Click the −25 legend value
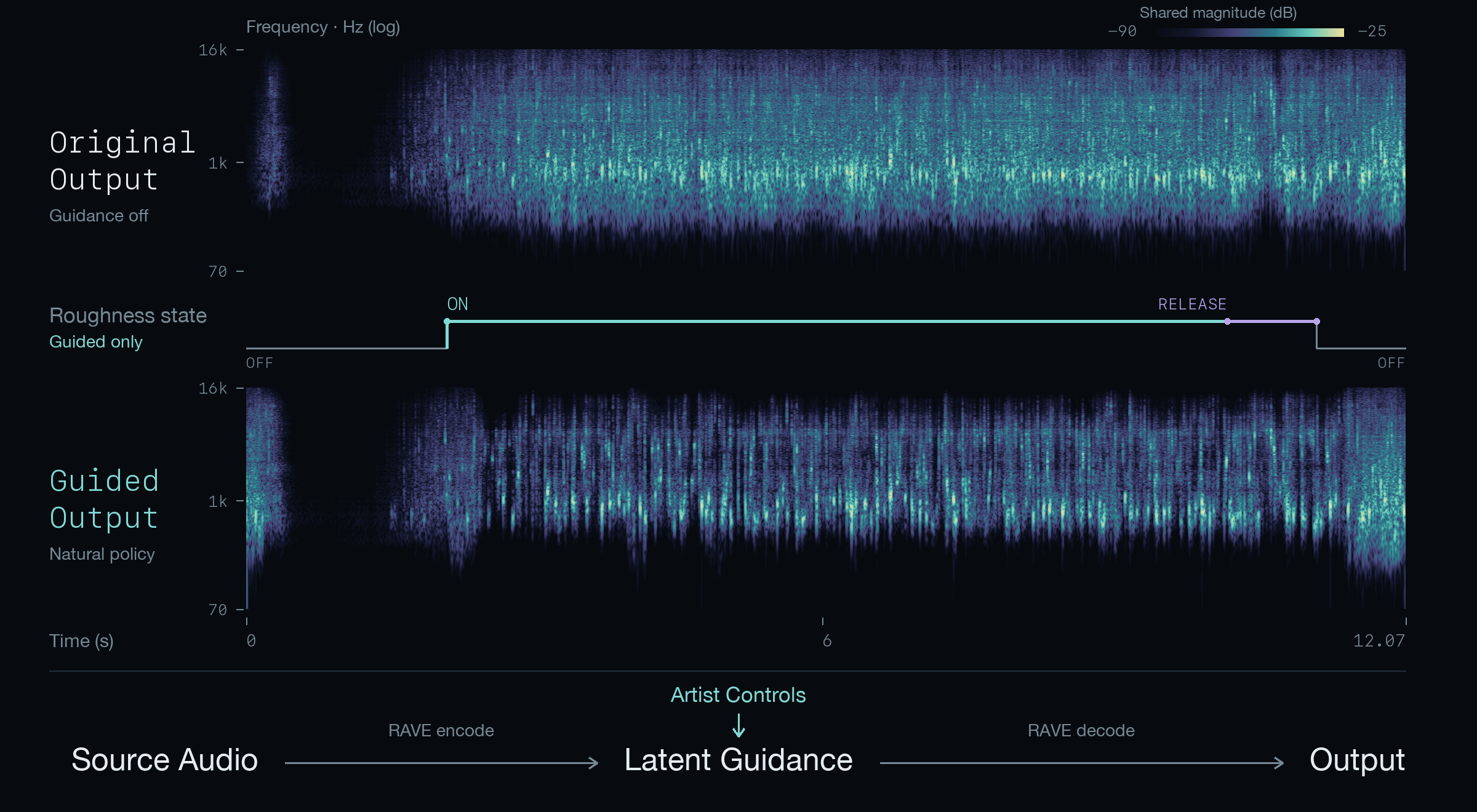 pyautogui.click(x=1372, y=31)
